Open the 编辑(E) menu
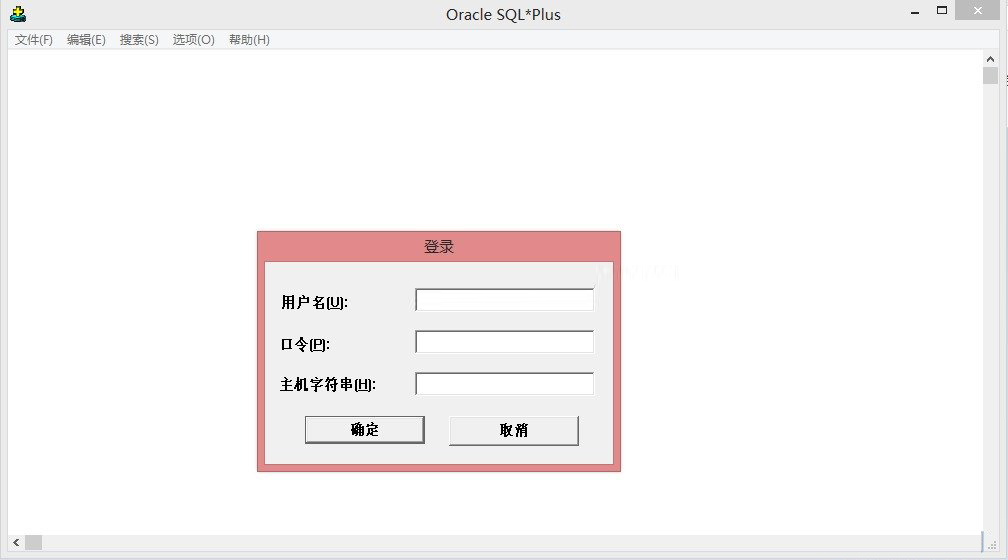1008x560 pixels. [x=86, y=40]
